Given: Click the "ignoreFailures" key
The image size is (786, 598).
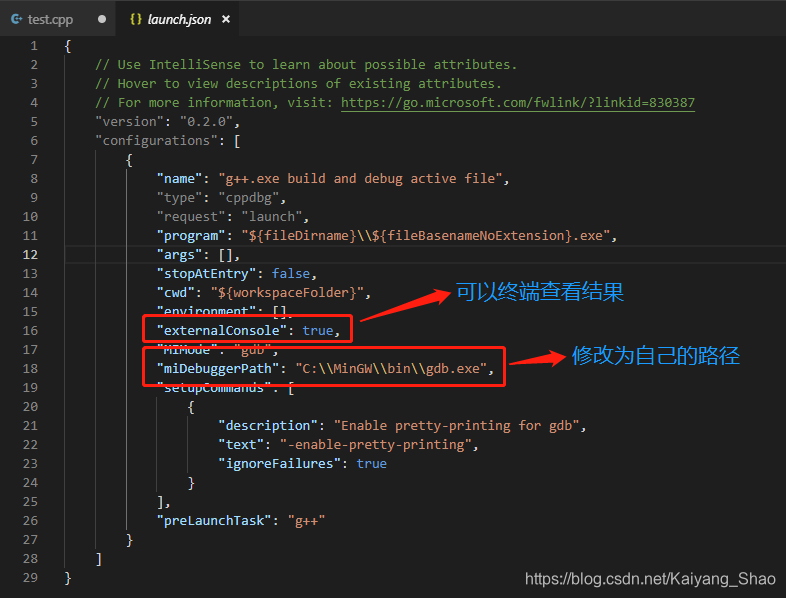Looking at the screenshot, I should pyautogui.click(x=279, y=464).
